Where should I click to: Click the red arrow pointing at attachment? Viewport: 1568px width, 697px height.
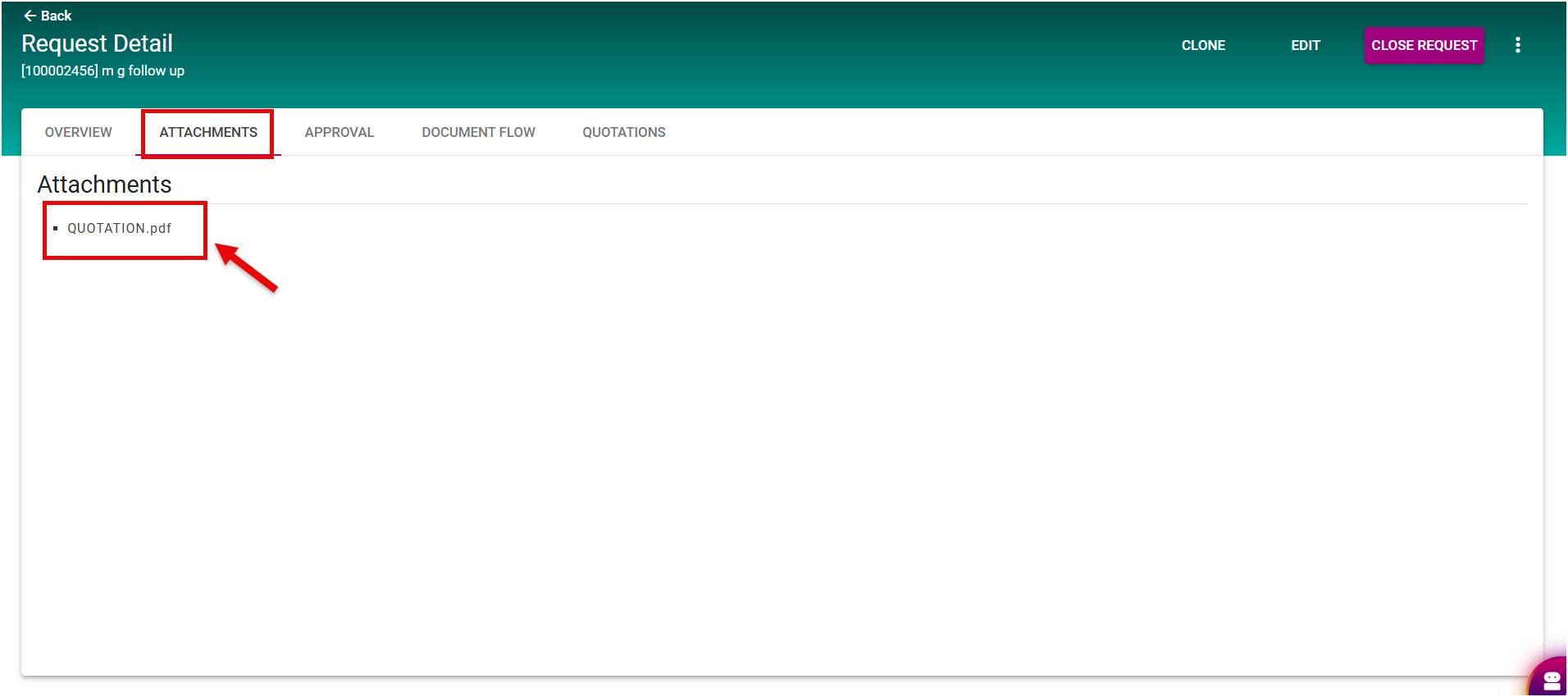point(247,266)
